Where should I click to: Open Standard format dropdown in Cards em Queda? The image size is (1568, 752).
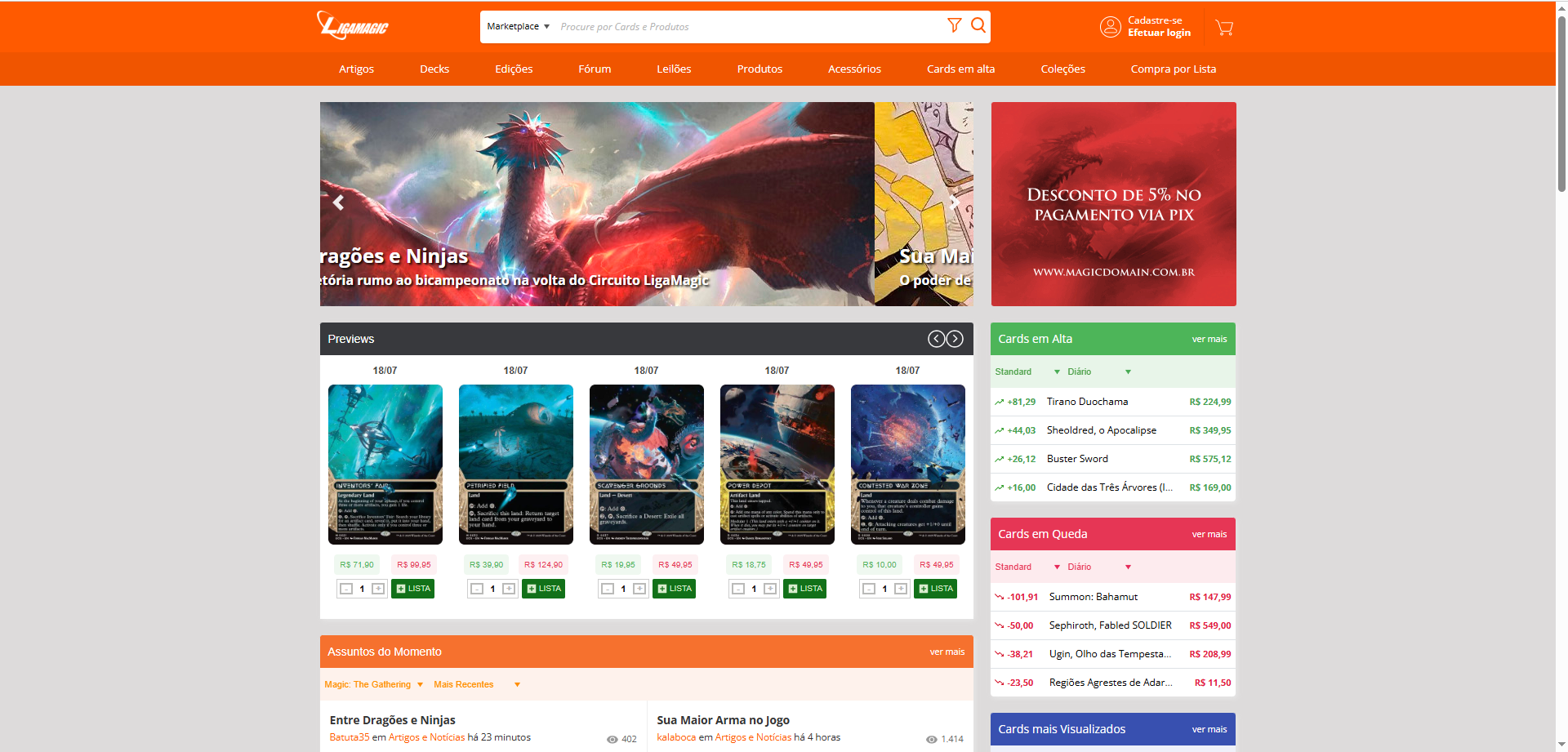tap(1027, 567)
